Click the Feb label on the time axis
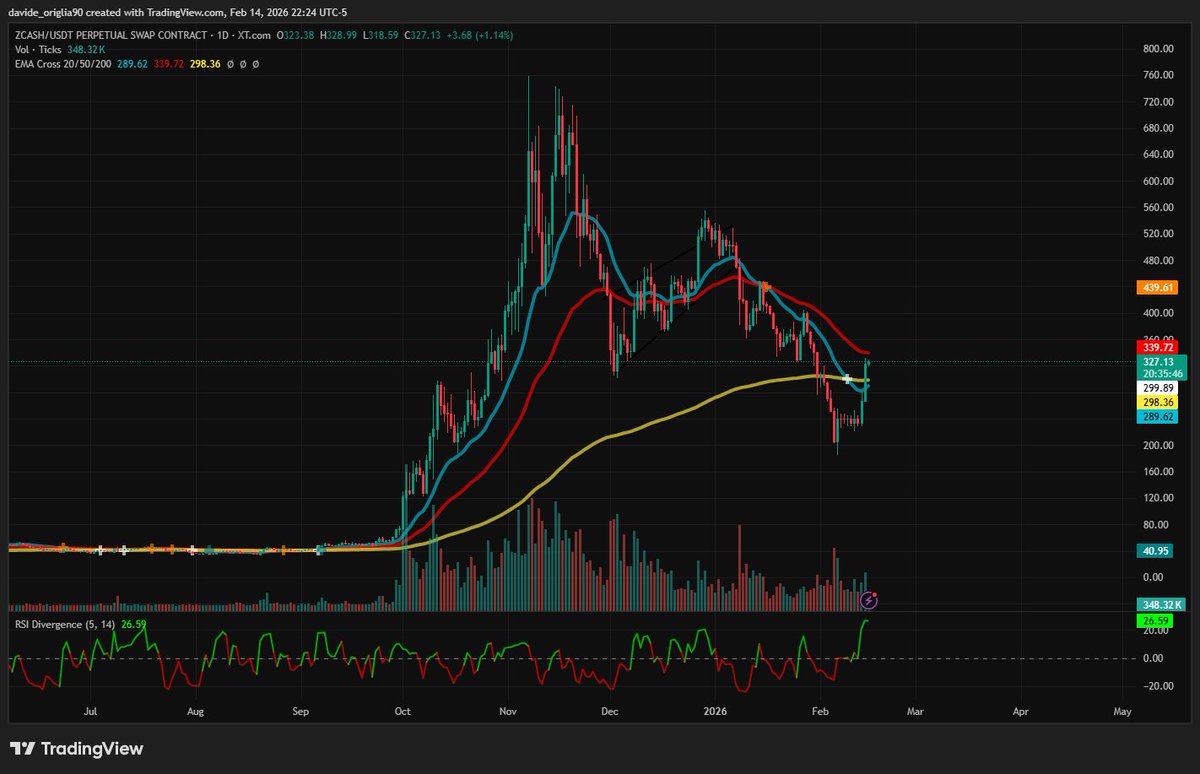Viewport: 1200px width, 774px height. point(820,711)
